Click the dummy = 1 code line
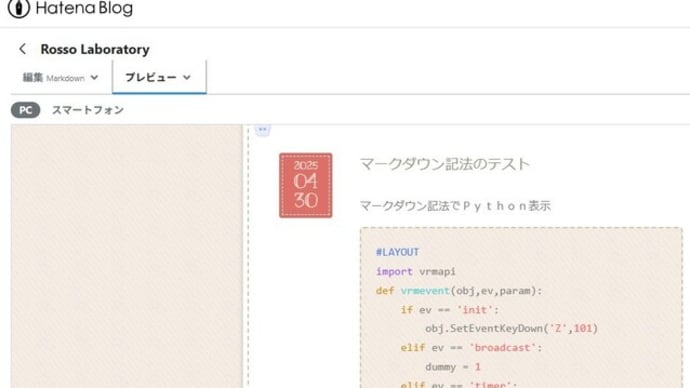690x388 pixels. tap(453, 366)
